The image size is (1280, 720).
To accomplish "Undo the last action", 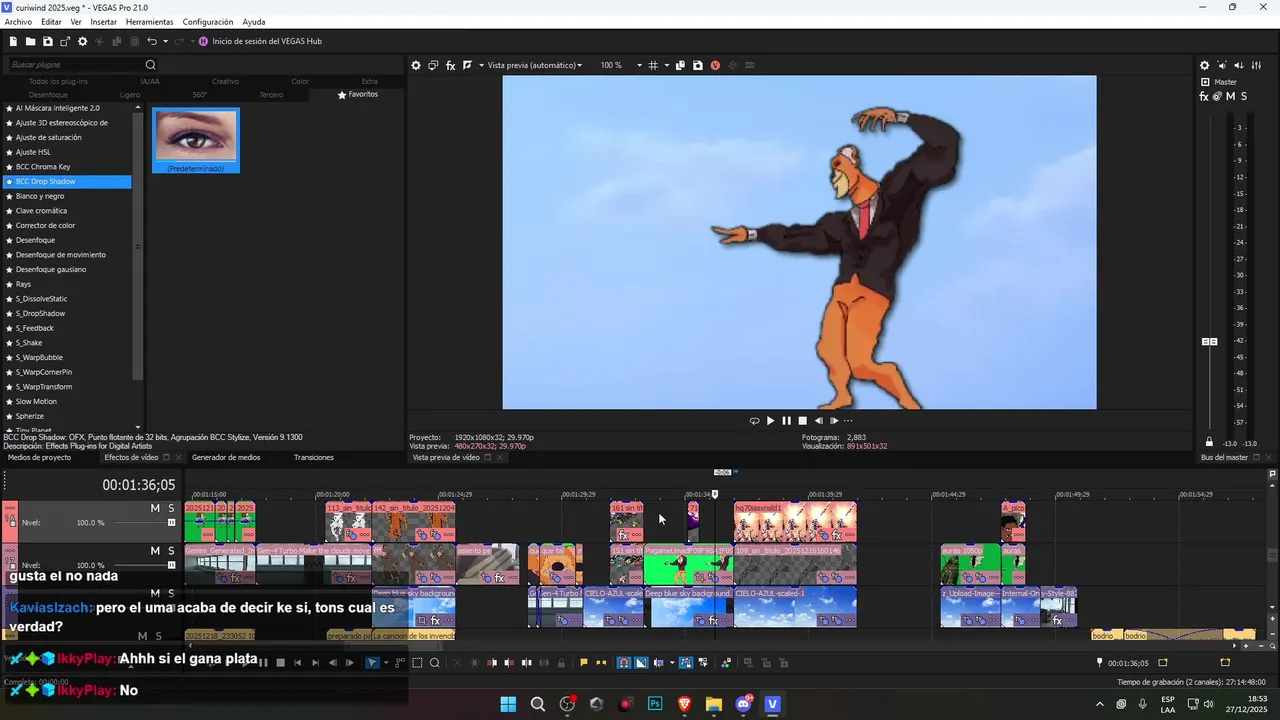I will point(152,41).
